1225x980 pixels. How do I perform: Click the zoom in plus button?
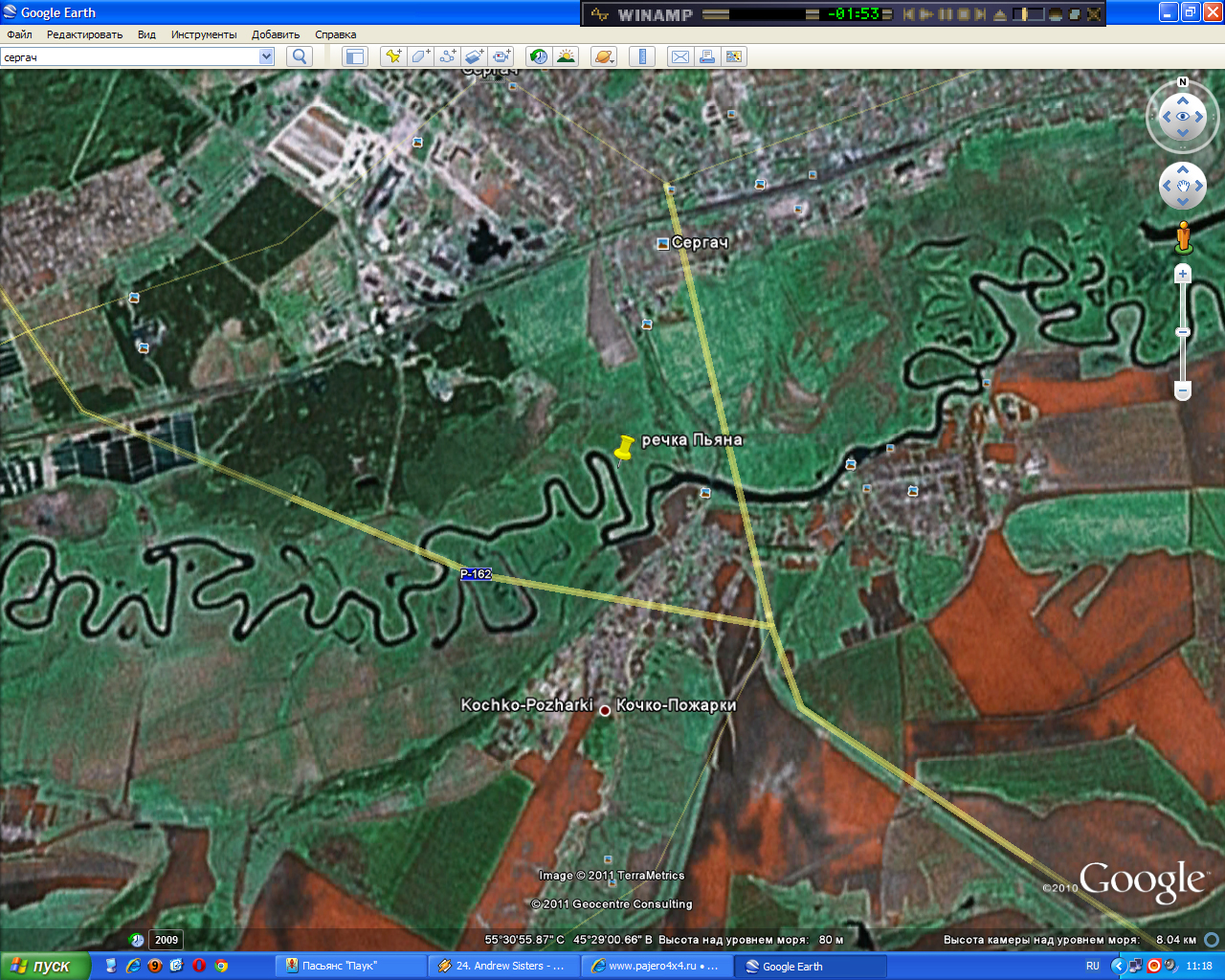pos(1183,274)
